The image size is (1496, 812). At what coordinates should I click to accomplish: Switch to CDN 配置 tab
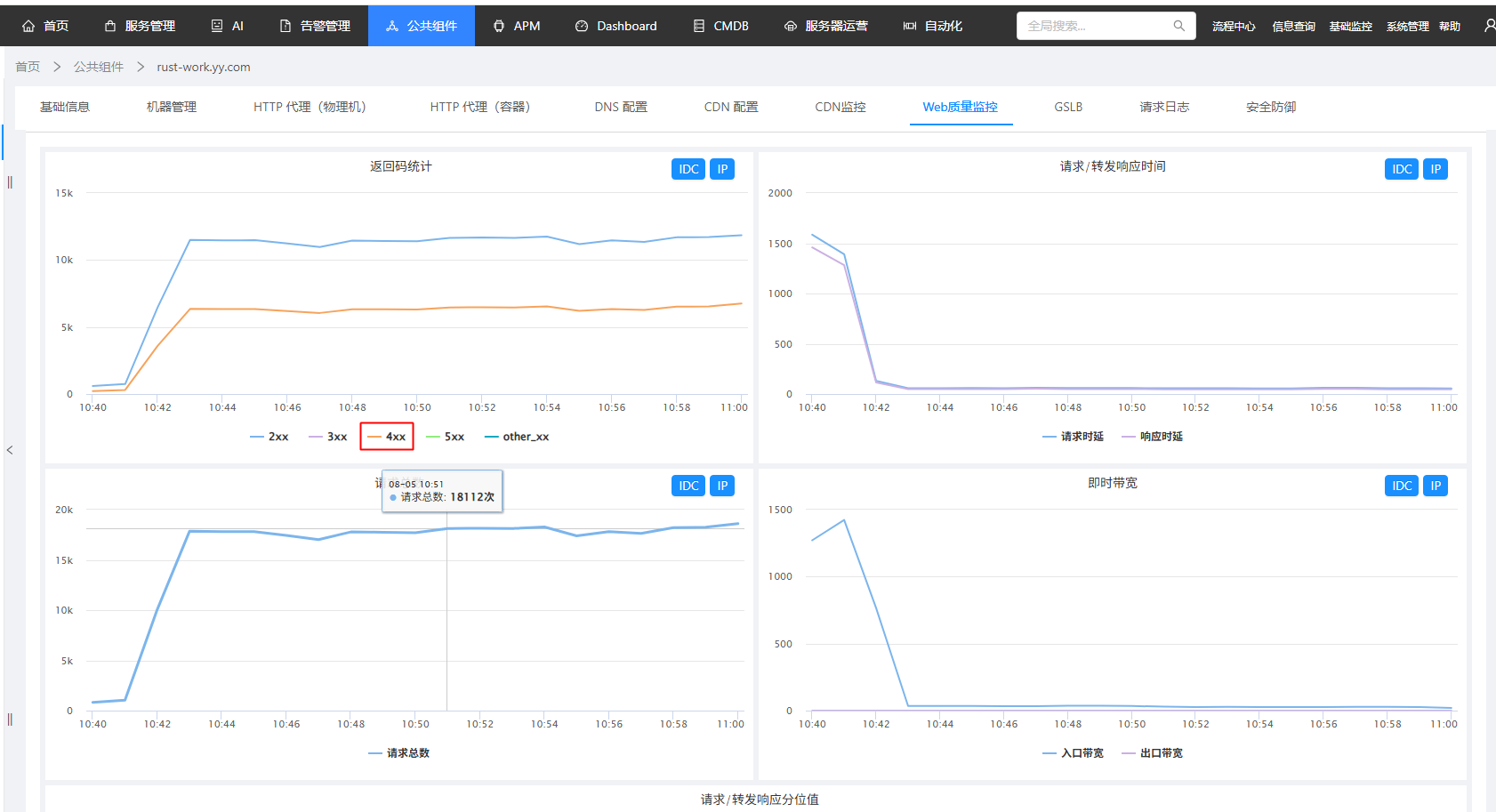(x=731, y=107)
